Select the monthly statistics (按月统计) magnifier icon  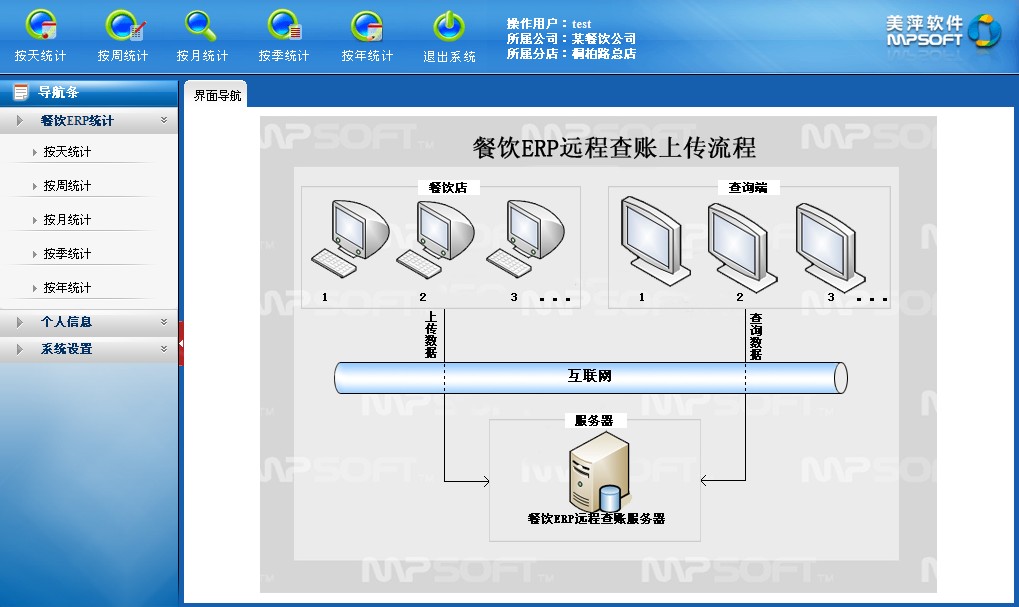pyautogui.click(x=202, y=27)
